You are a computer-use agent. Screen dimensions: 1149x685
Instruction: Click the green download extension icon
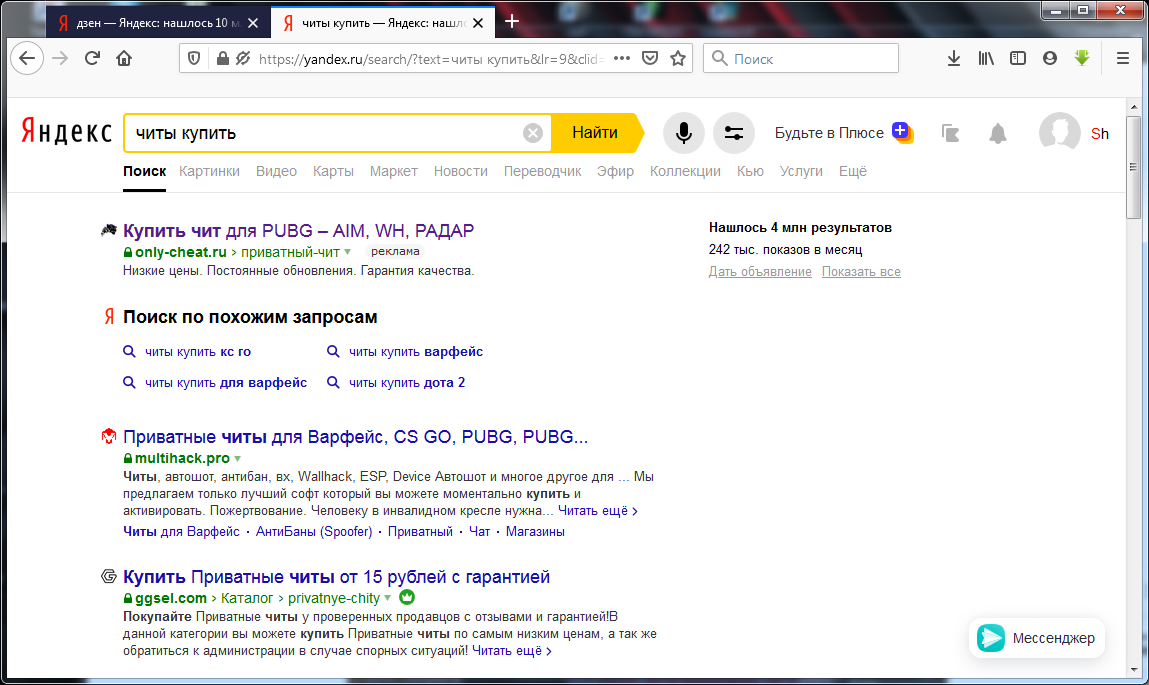[1082, 58]
